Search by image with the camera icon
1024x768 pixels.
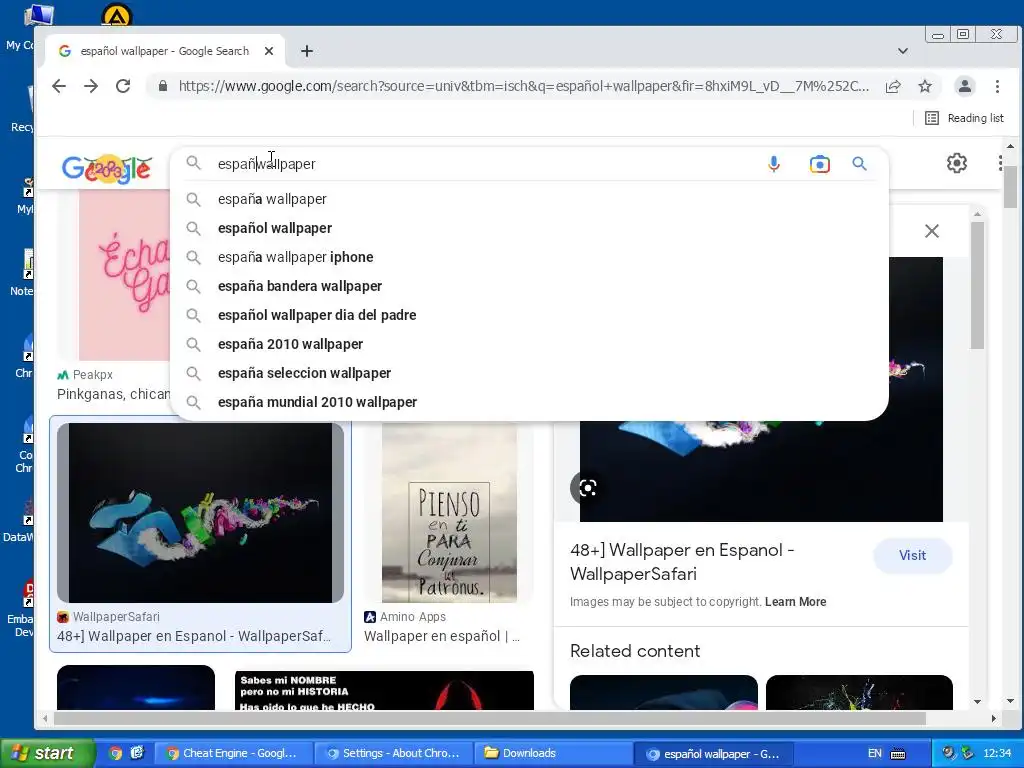820,164
